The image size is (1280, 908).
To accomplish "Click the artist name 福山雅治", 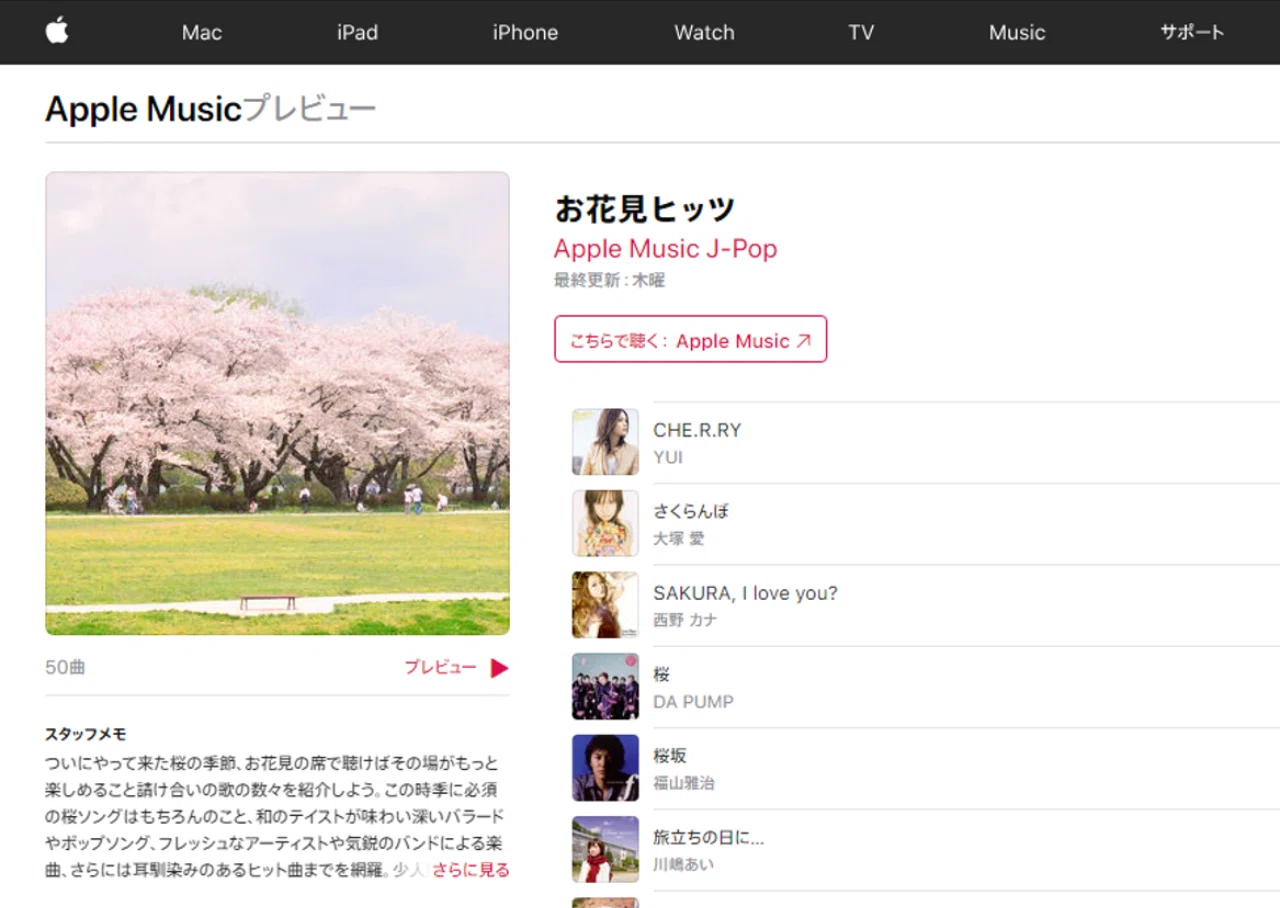I will tap(684, 783).
